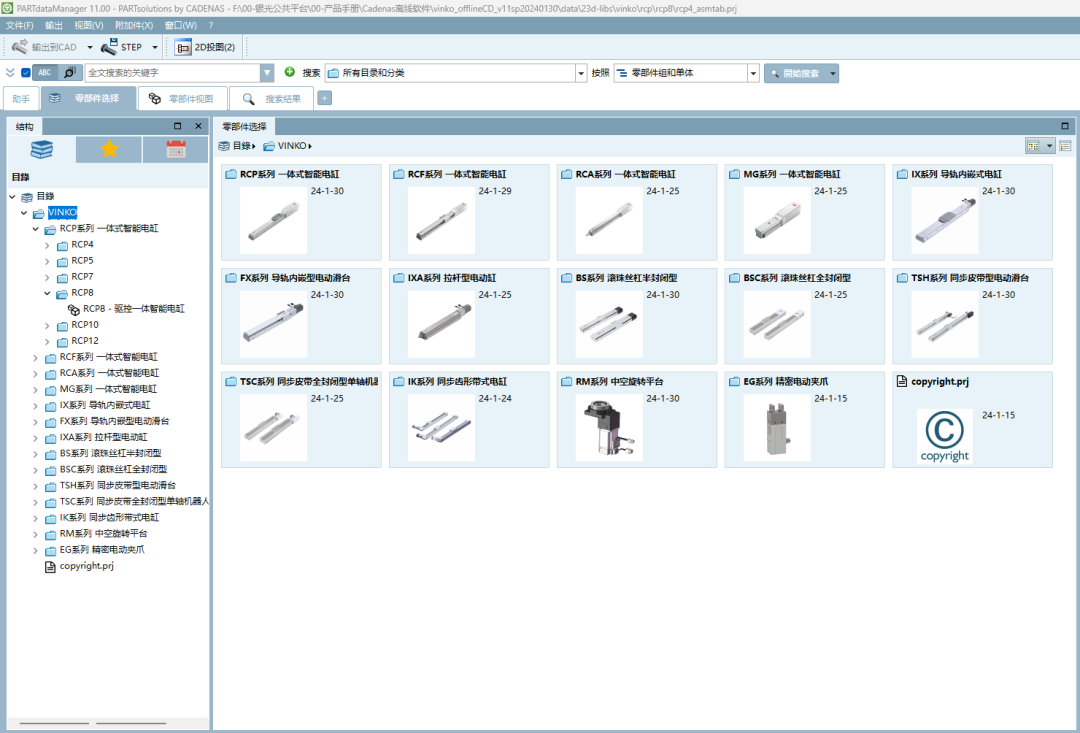The width and height of the screenshot is (1080, 733).
Task: Expand RCF系列 tree node in sidebar
Action: [36, 358]
